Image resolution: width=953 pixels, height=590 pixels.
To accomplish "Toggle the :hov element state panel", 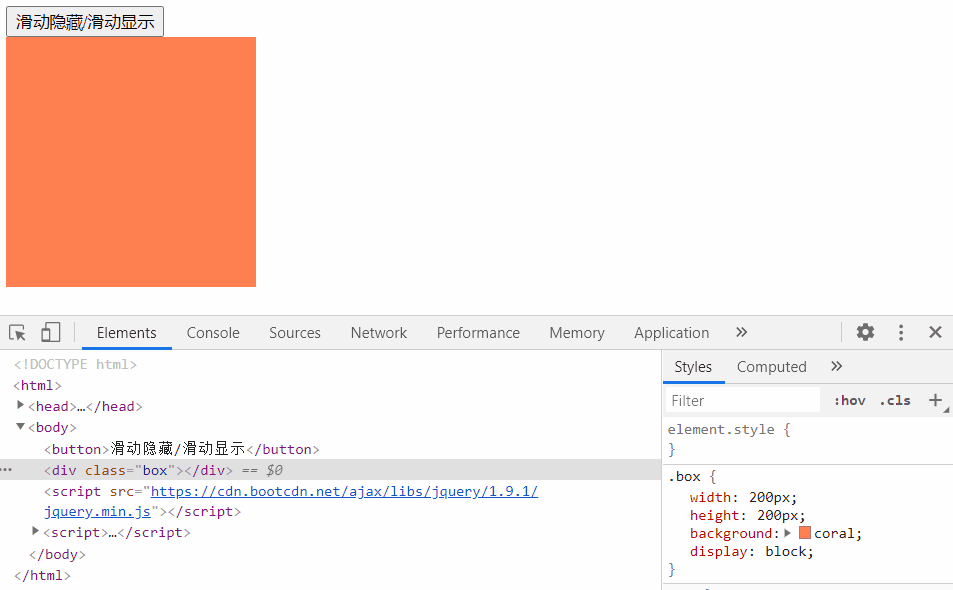I will [x=849, y=400].
